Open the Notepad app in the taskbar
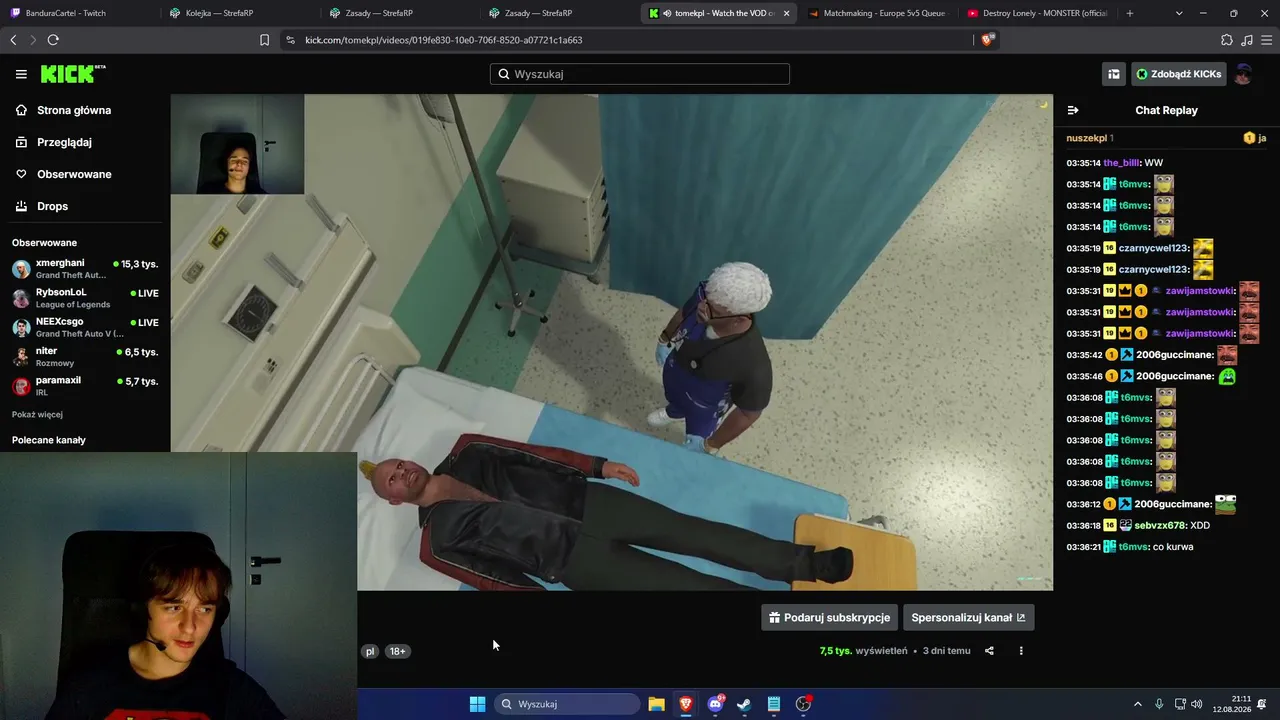This screenshot has height=720, width=1280. pyautogui.click(x=774, y=704)
